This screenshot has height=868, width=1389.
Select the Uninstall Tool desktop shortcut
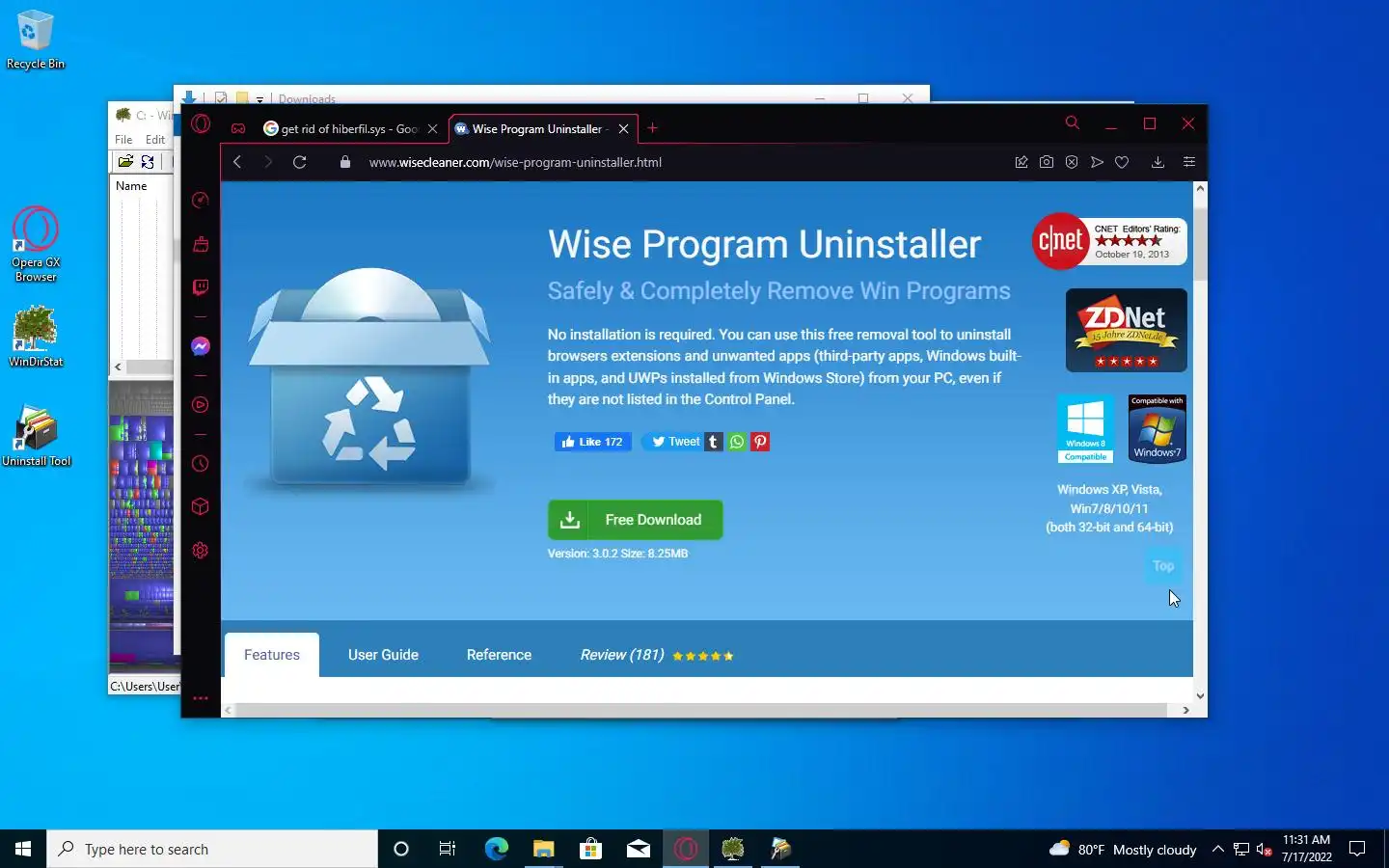tap(36, 436)
